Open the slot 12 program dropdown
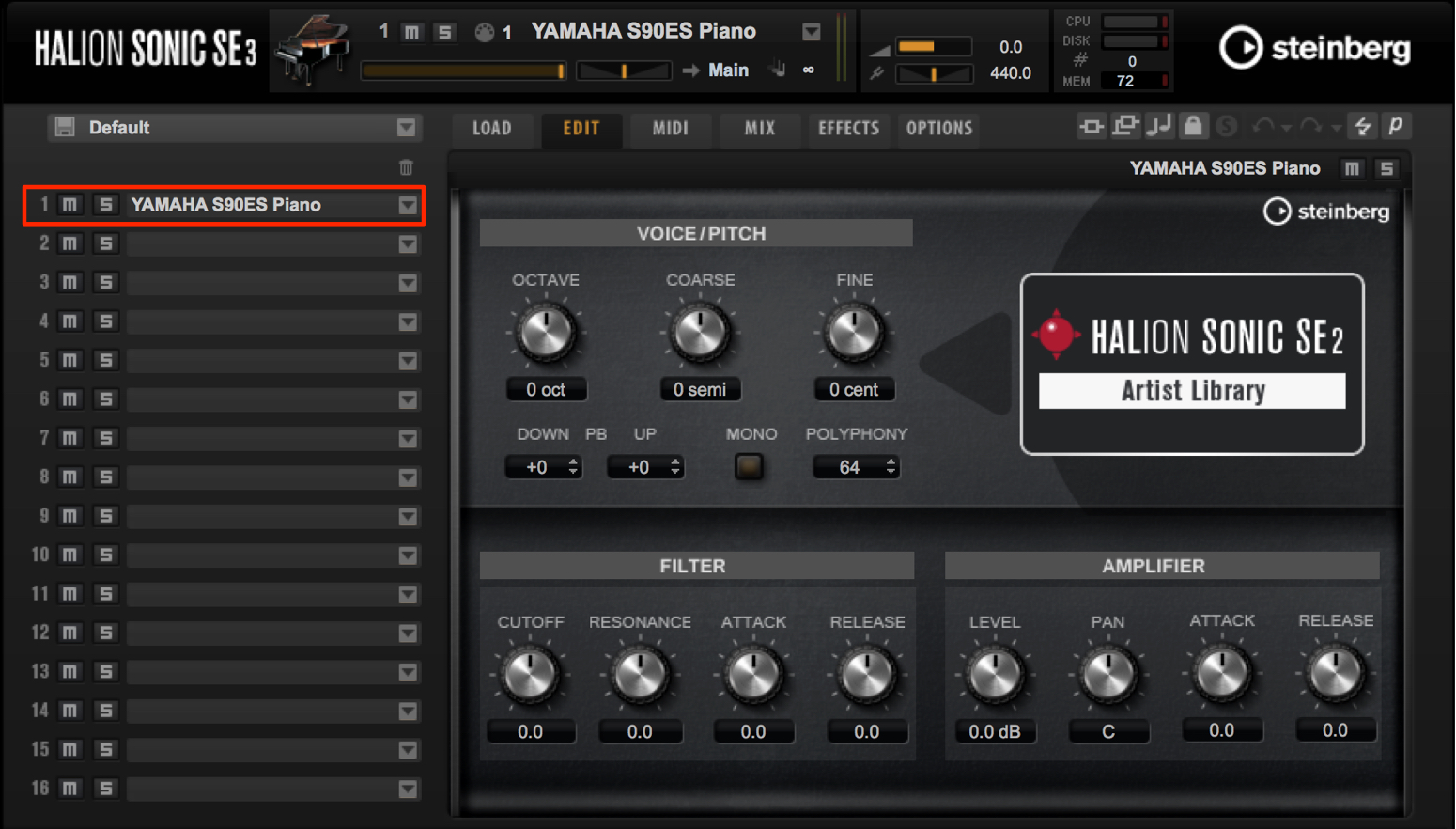Viewport: 1456px width, 829px height. 408,633
